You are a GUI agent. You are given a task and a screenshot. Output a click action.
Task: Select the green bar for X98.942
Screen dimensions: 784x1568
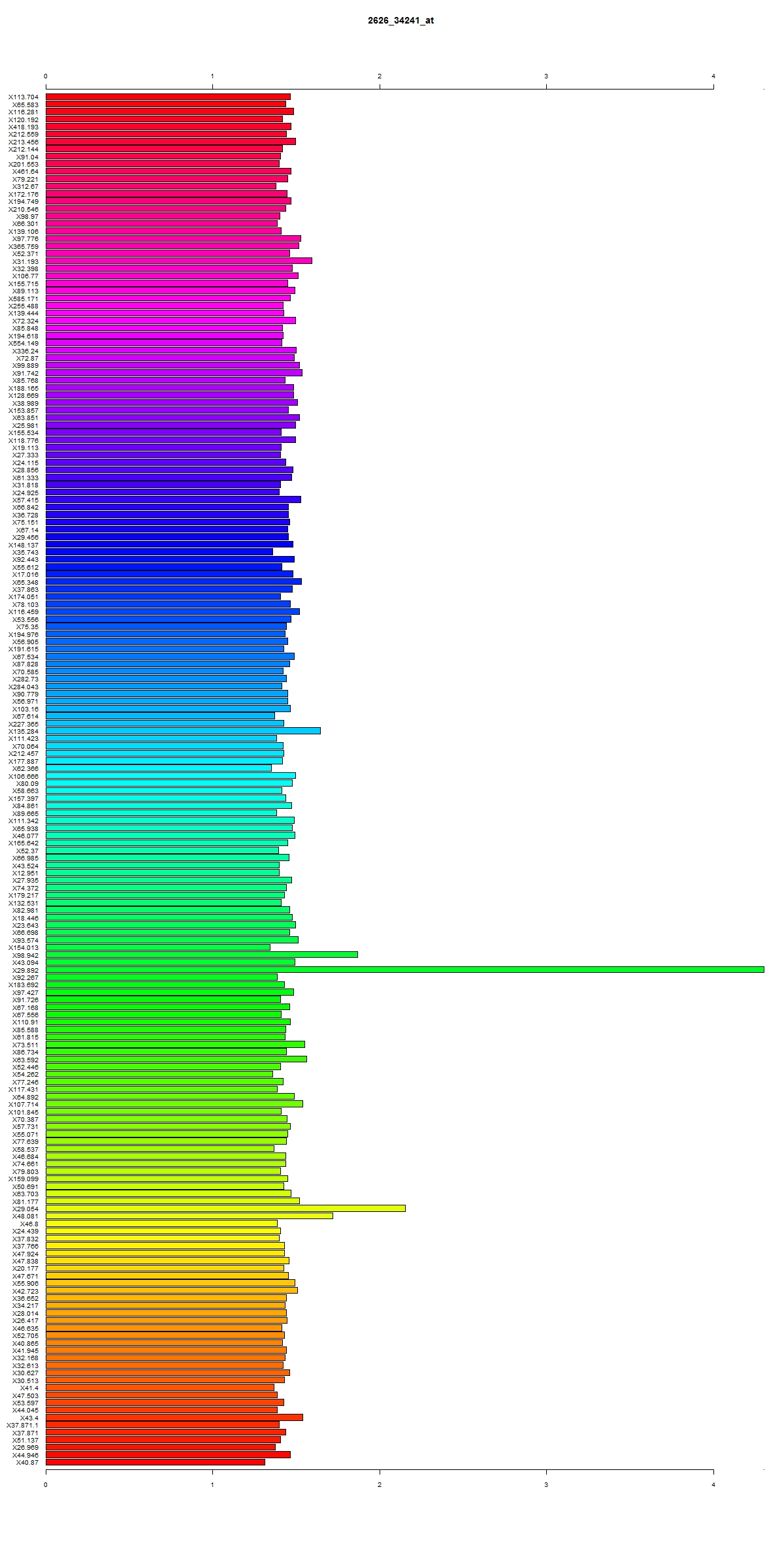(x=202, y=955)
